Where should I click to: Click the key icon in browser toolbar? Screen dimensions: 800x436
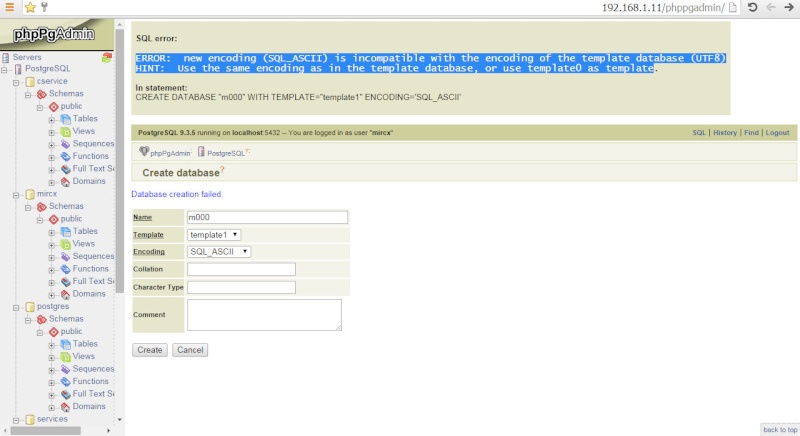pos(44,7)
